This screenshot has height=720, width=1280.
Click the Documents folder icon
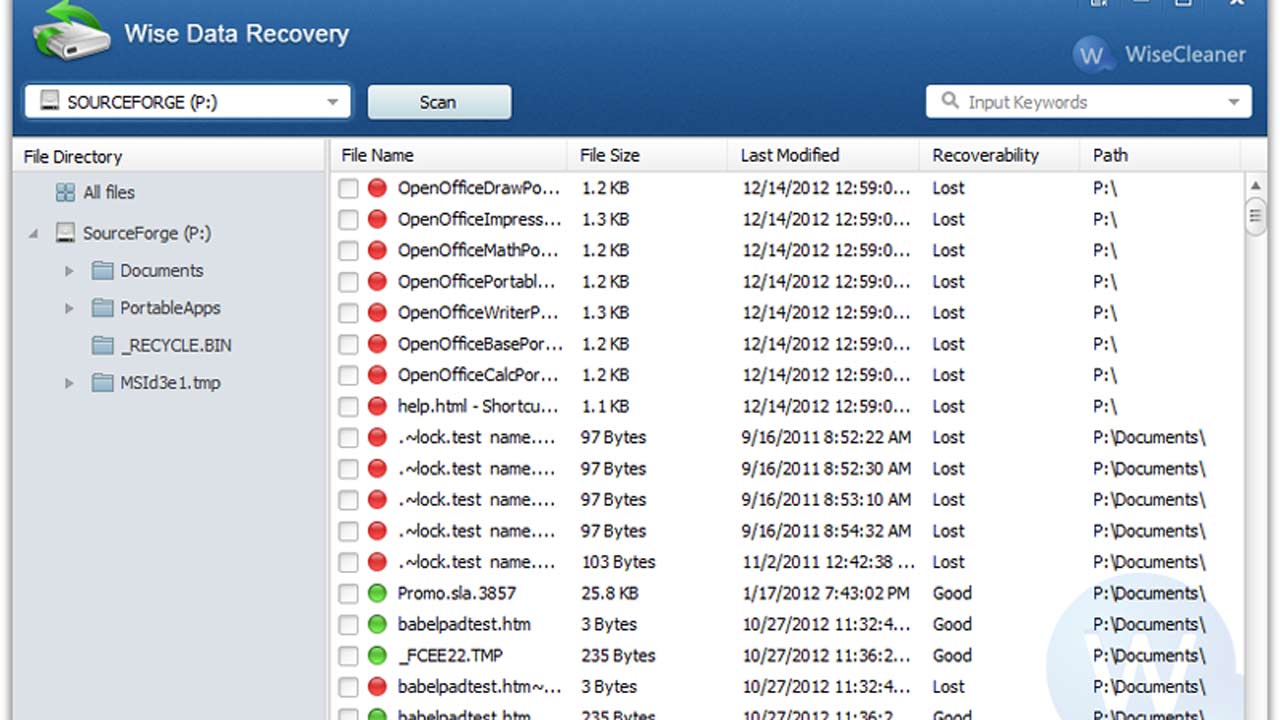coord(102,271)
